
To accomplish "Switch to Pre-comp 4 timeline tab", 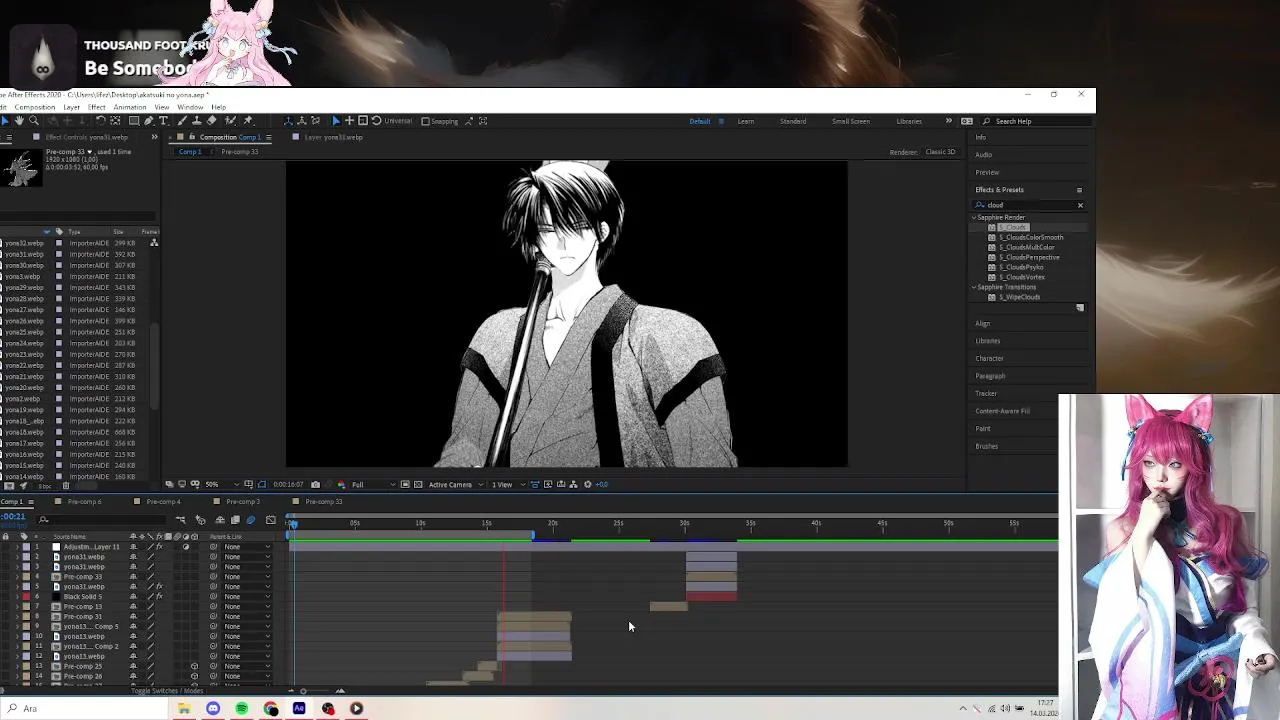I will (163, 502).
